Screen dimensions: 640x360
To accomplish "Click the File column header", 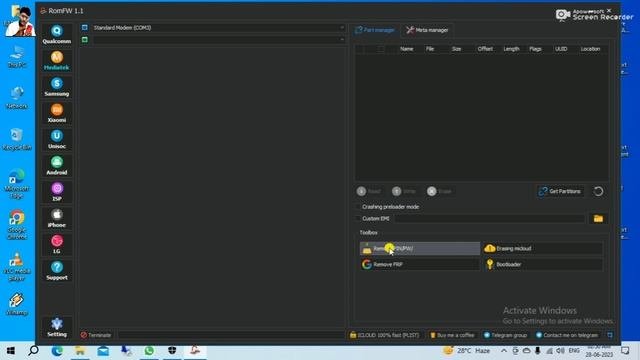I will [430, 49].
